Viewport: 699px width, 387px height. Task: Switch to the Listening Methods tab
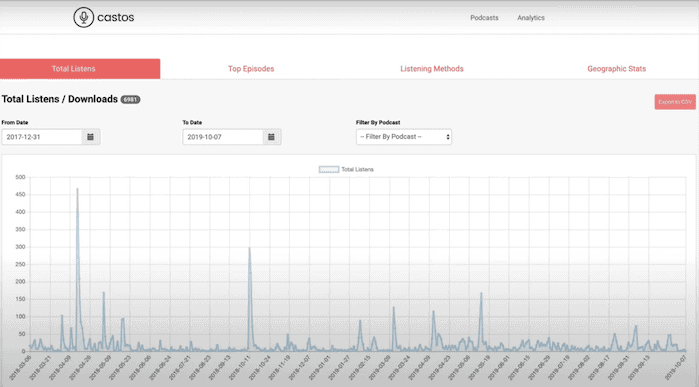pos(432,69)
